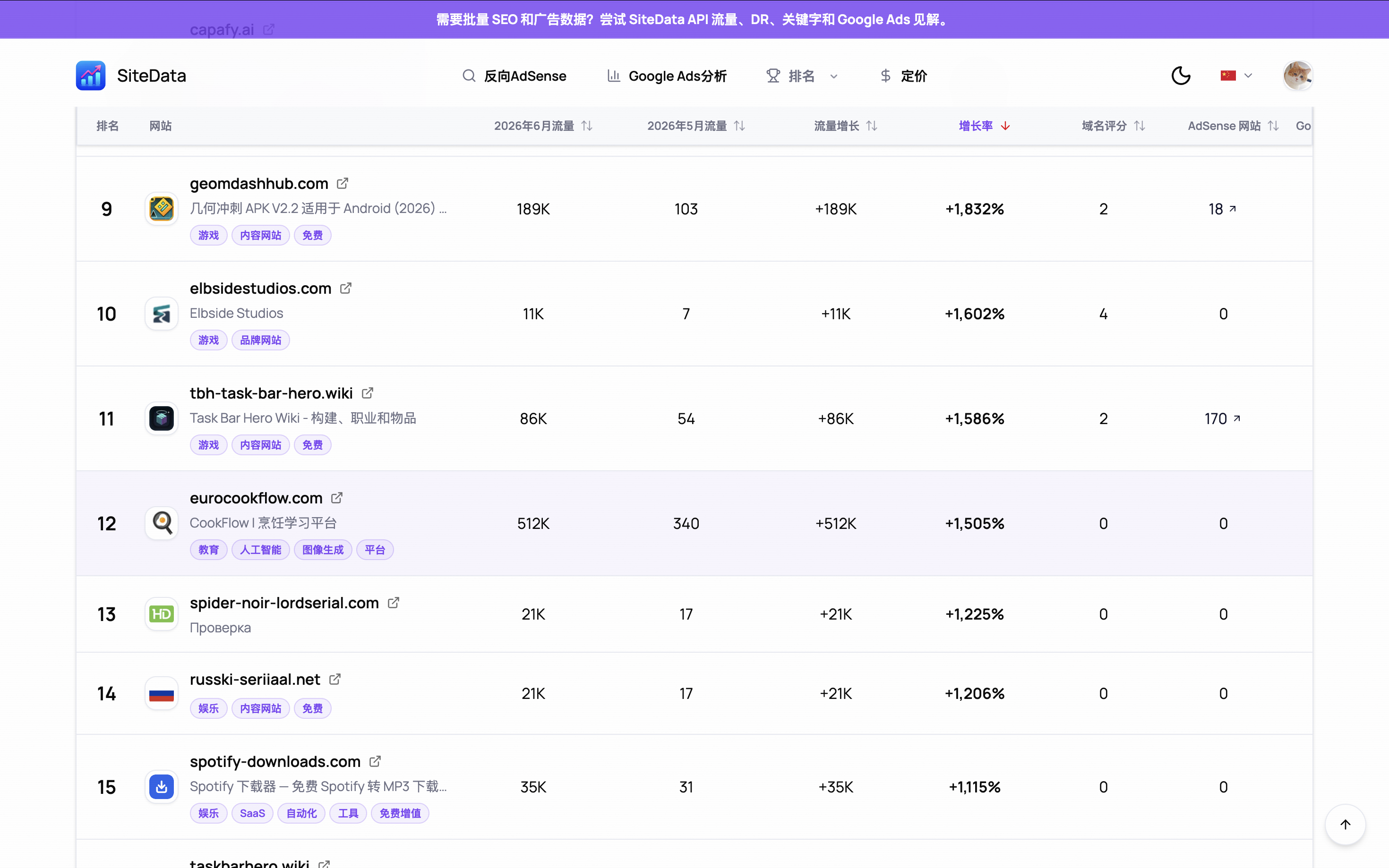Open russki-seriiaal.net external link icon
This screenshot has width=1389, height=868.
point(335,679)
